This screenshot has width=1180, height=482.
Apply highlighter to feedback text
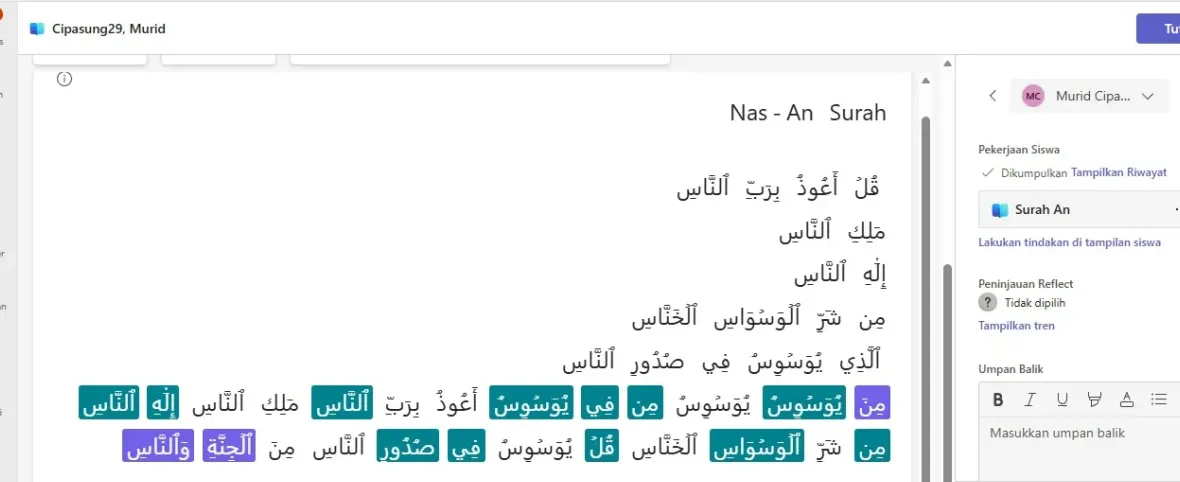(1094, 400)
